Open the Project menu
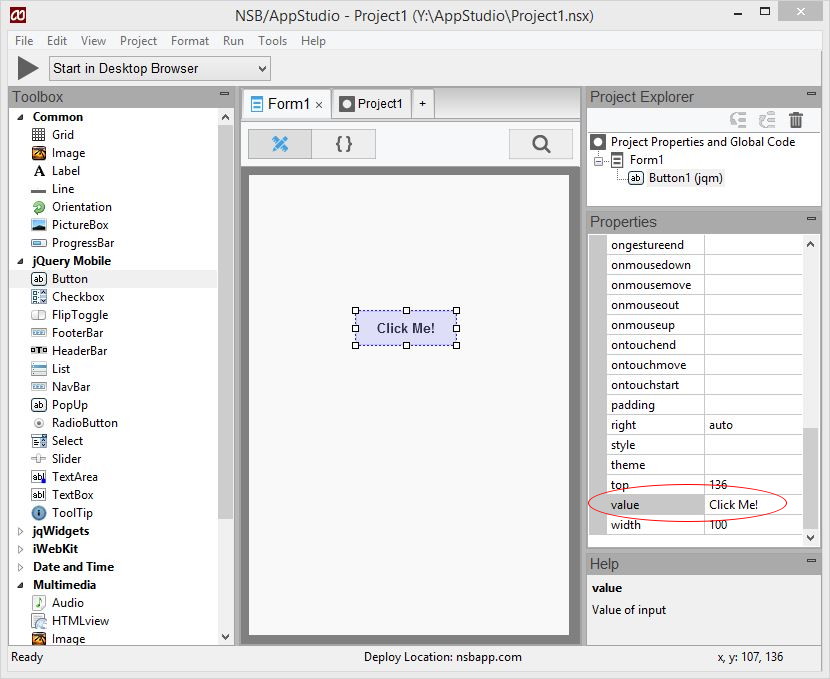The height and width of the screenshot is (679, 830). point(138,41)
